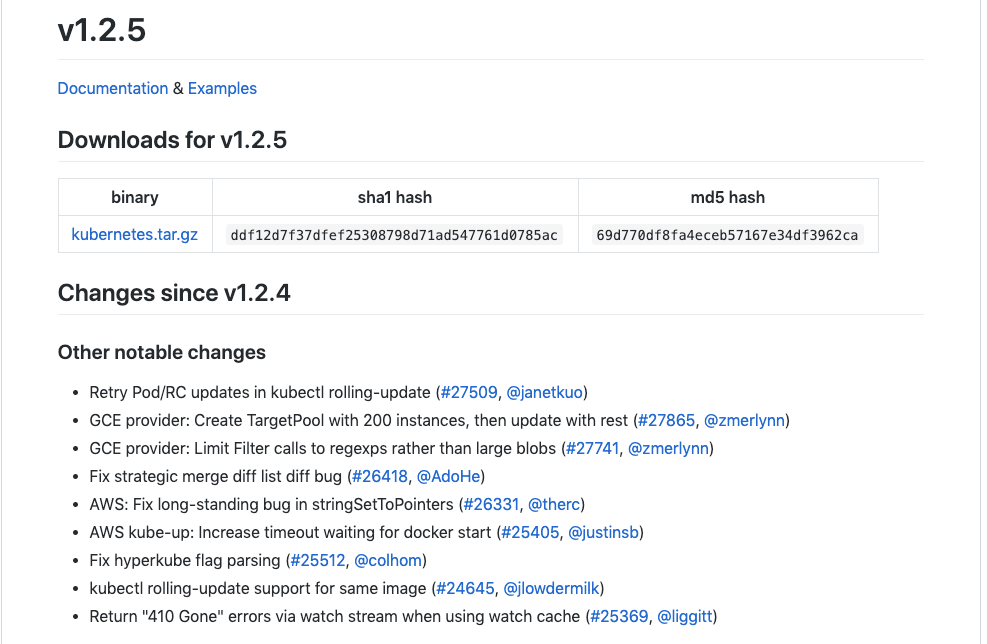Visit @liggitt profile link
This screenshot has width=987, height=644.
point(685,616)
